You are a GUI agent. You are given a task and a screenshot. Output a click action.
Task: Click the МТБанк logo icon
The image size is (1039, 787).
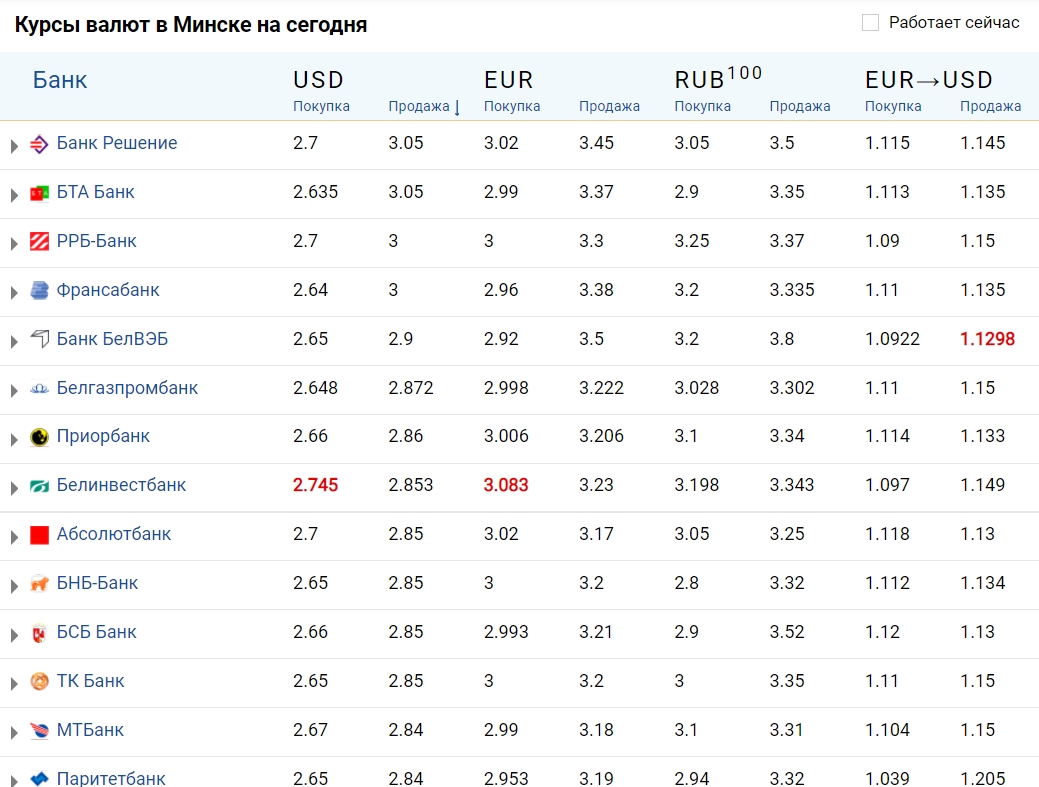click(39, 731)
